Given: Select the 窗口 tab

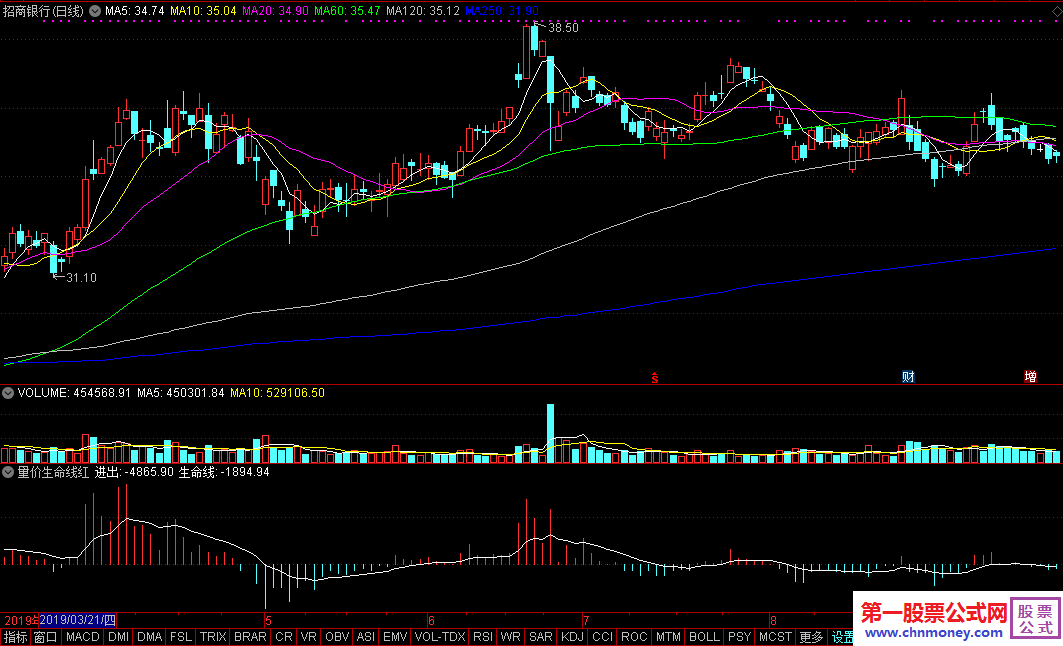Looking at the screenshot, I should click(x=45, y=637).
